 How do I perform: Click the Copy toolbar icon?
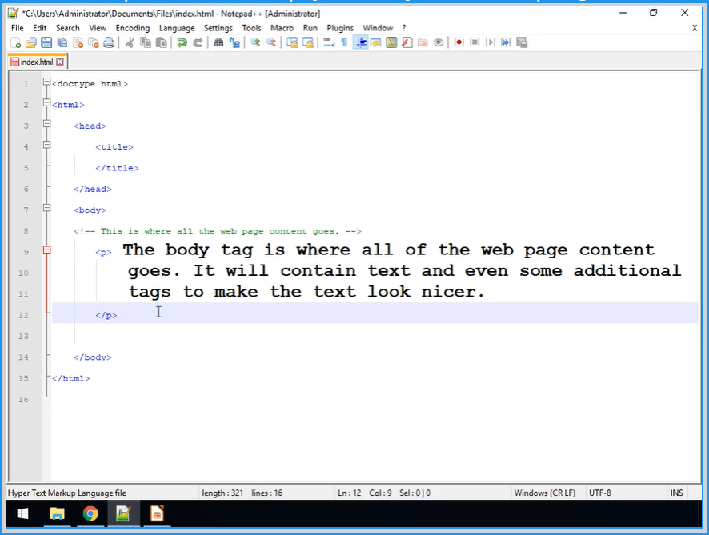146,43
